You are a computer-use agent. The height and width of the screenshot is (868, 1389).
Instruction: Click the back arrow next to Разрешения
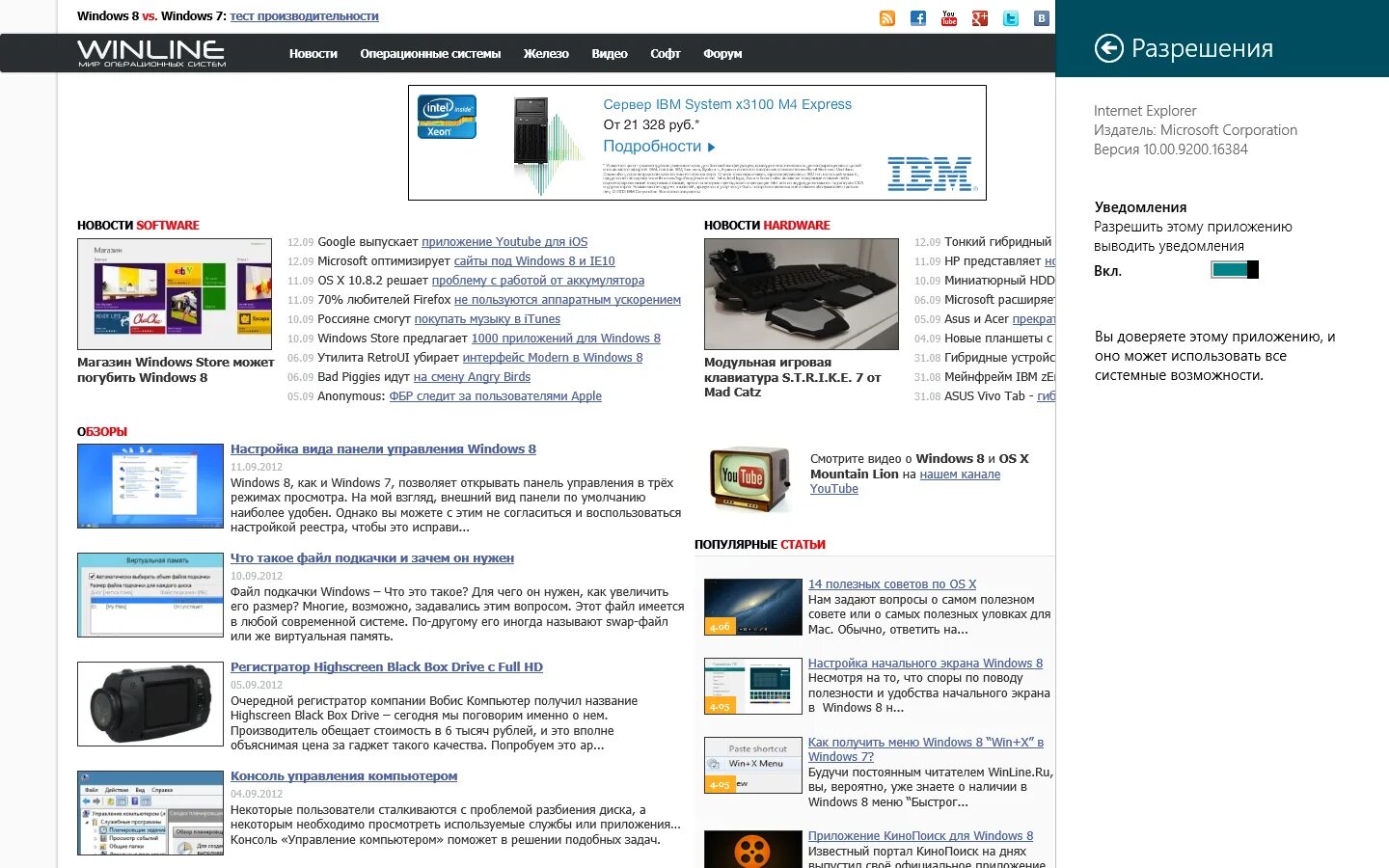pos(1109,48)
